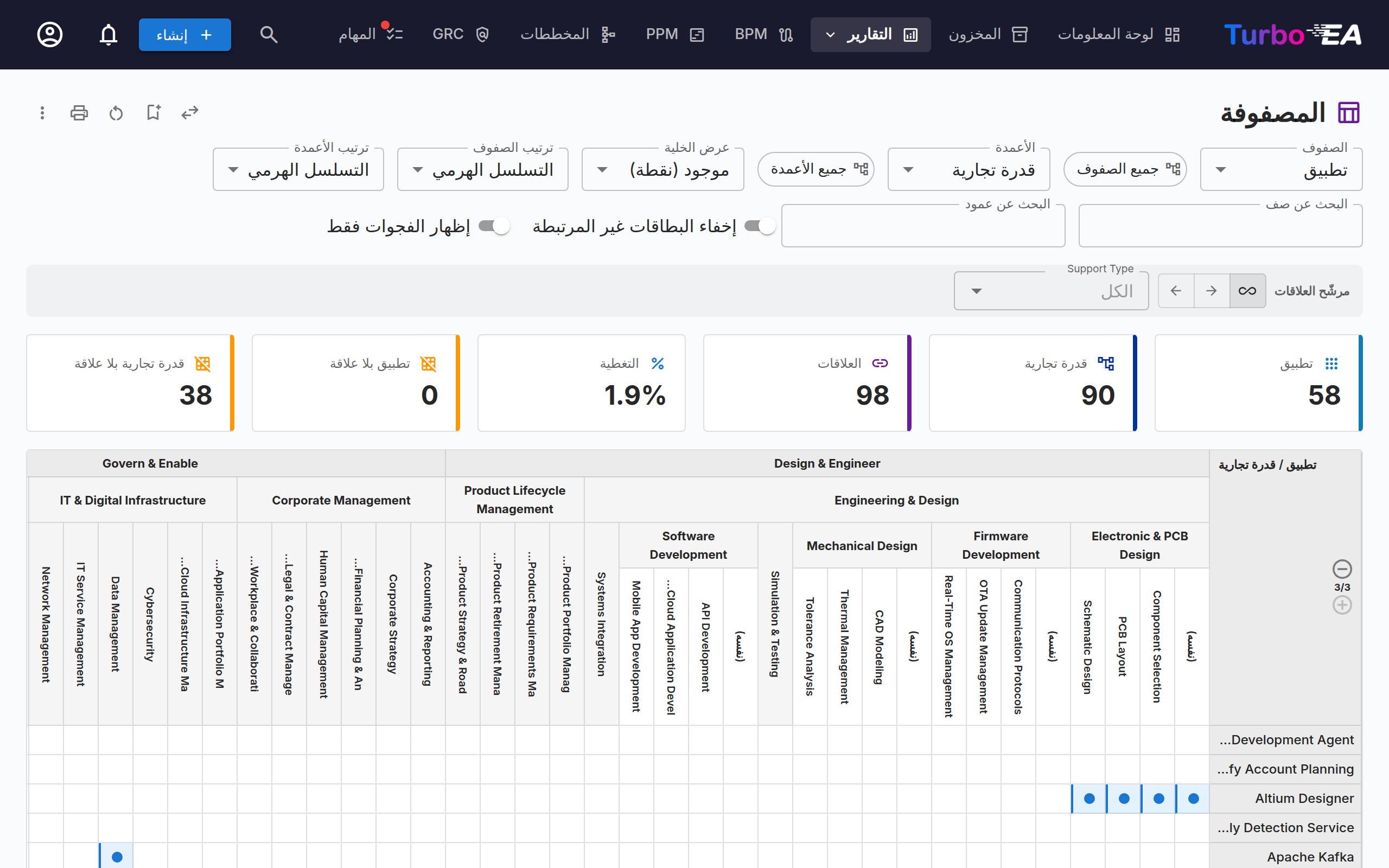The image size is (1389, 868).
Task: Click the Turbo EA logo
Action: pyautogui.click(x=1292, y=34)
